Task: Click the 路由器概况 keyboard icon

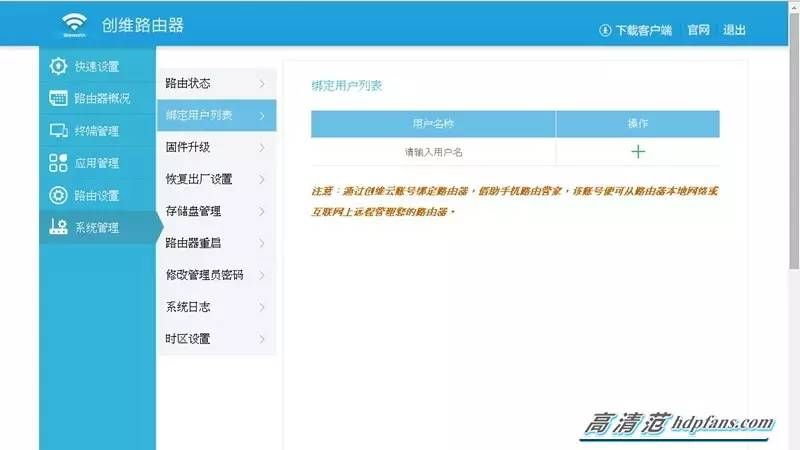Action: 58,98
